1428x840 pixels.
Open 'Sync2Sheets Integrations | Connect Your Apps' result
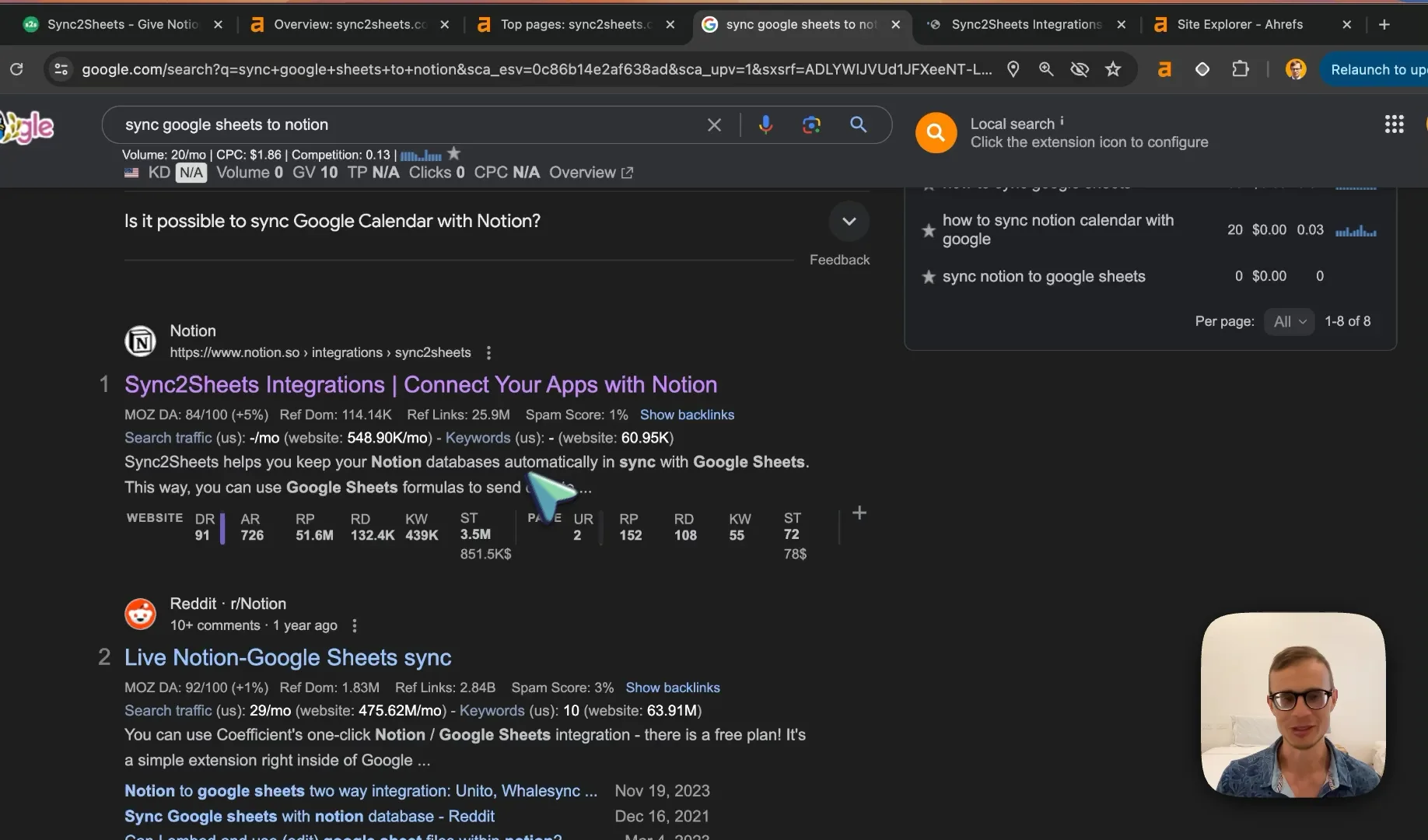tap(421, 385)
